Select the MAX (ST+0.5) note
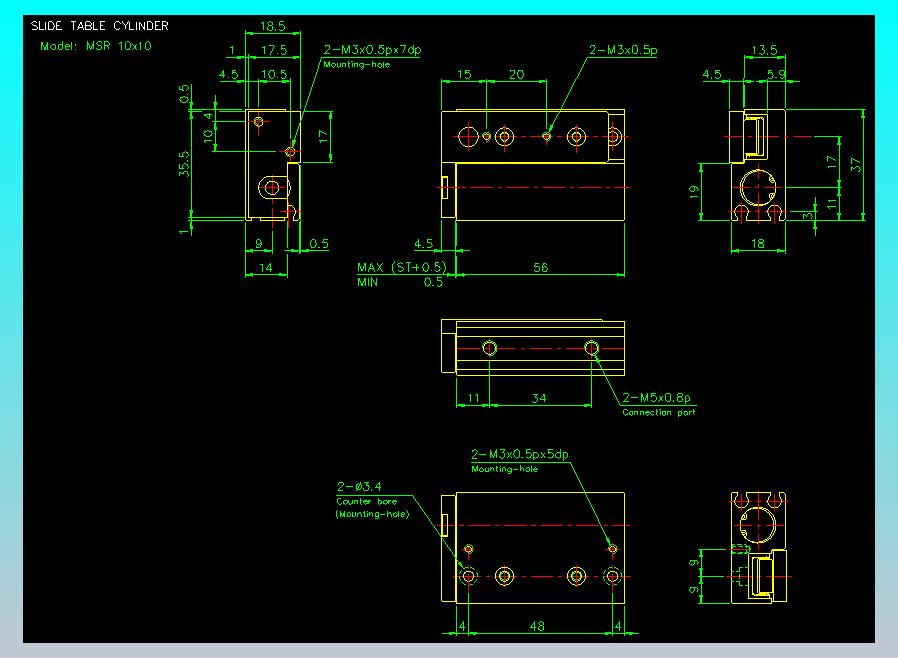Screen dimensions: 898x658 401,267
